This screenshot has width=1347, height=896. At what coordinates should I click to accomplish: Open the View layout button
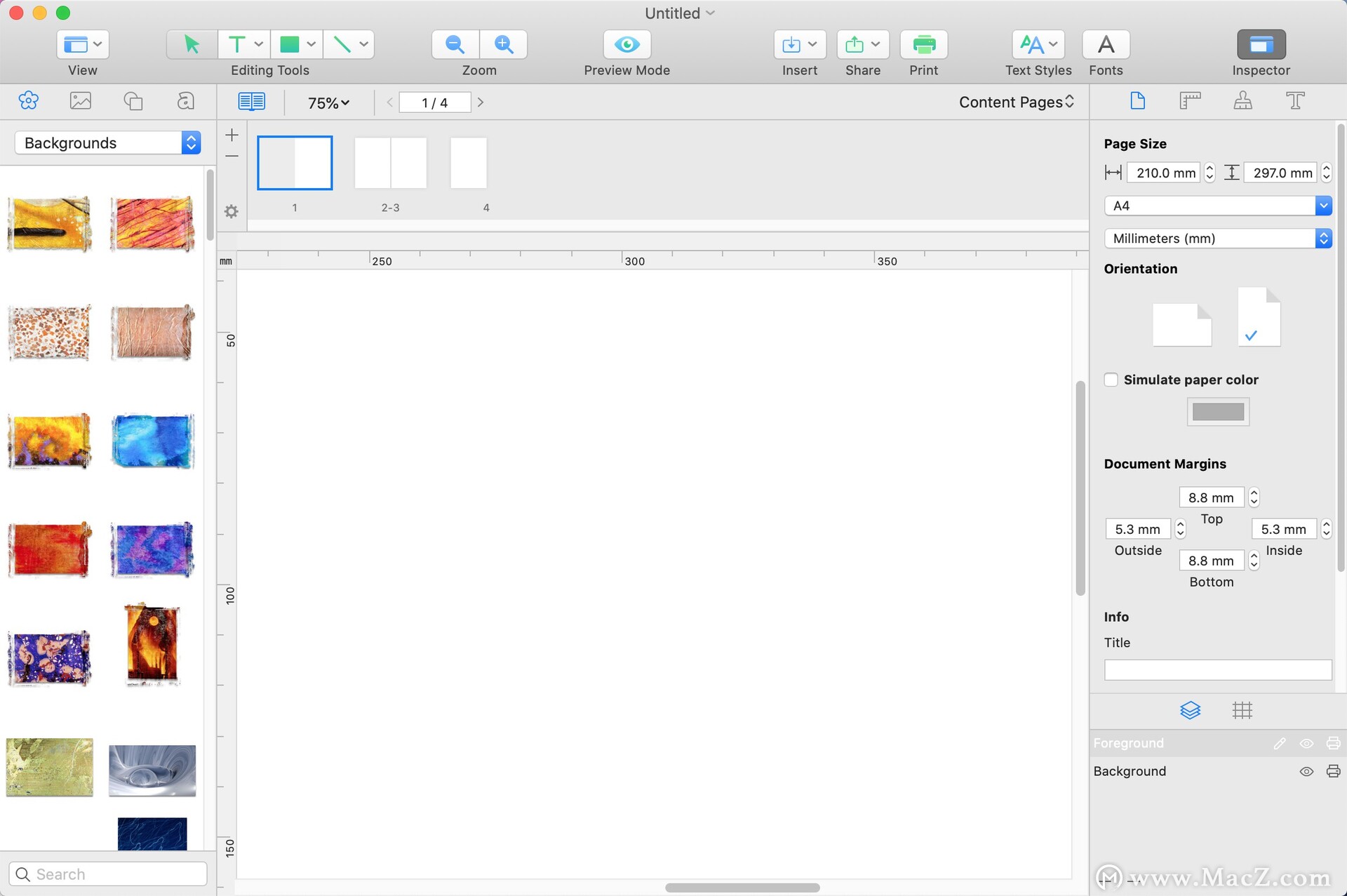click(x=83, y=44)
